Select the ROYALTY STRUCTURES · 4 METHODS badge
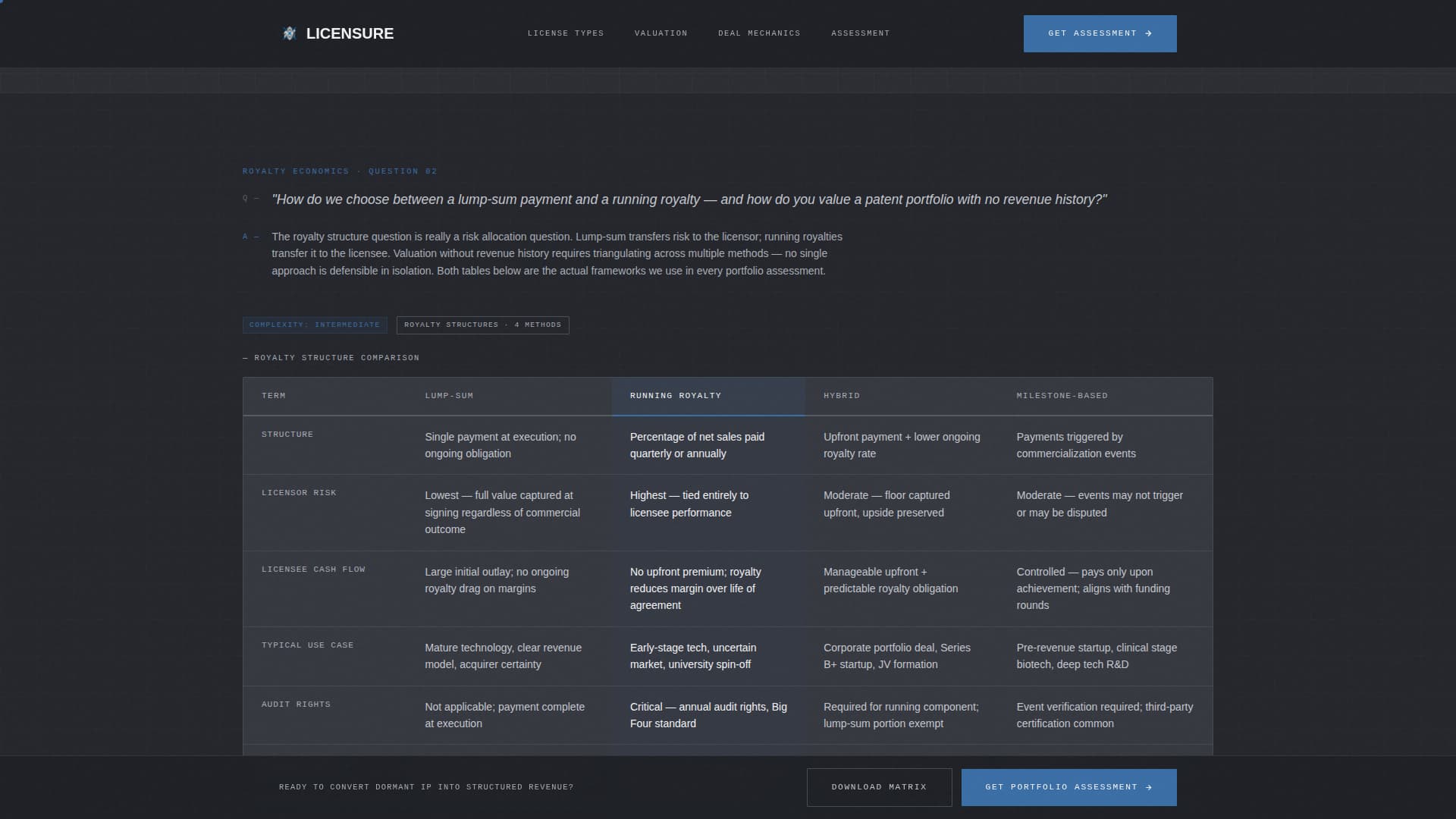The width and height of the screenshot is (1456, 819). coord(483,325)
